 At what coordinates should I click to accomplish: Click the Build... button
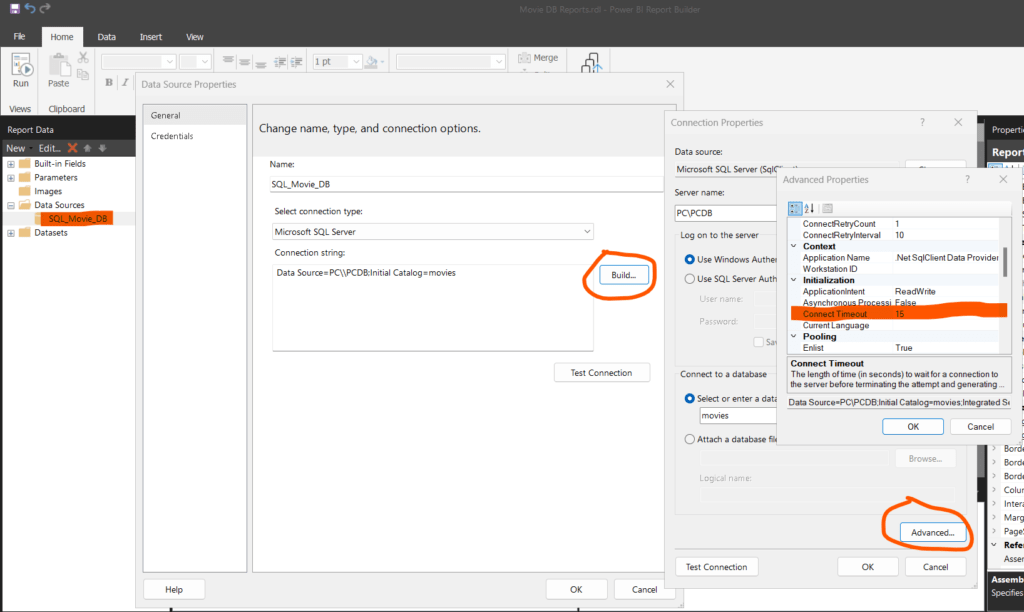point(624,275)
